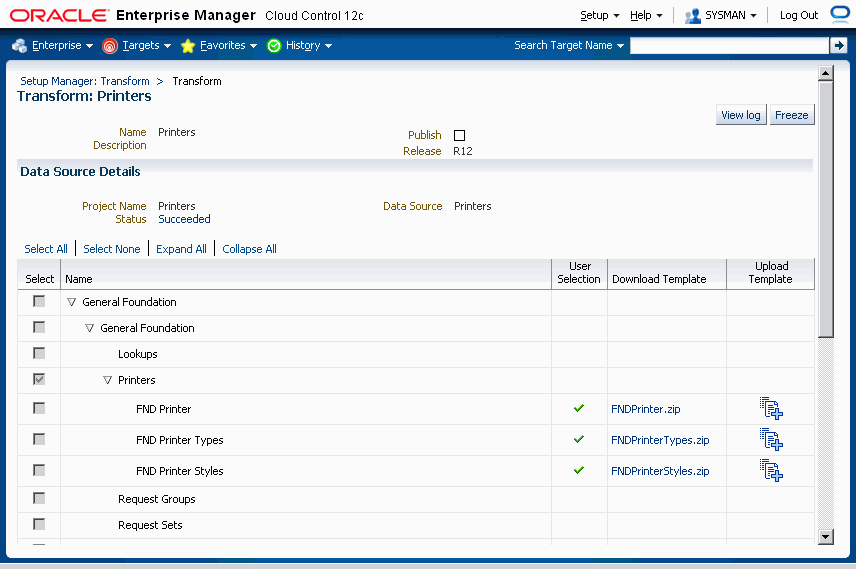856x569 pixels.
Task: Click the Favorites star icon
Action: click(x=188, y=46)
